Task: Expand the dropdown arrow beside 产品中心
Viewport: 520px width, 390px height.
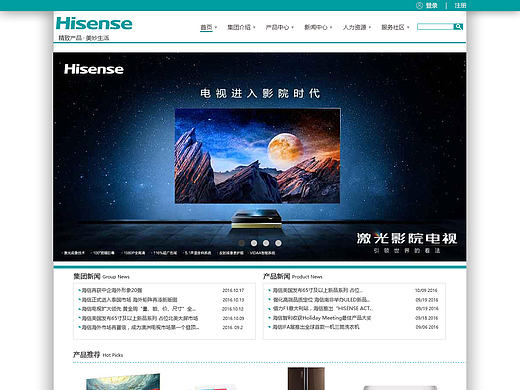Action: click(x=292, y=27)
